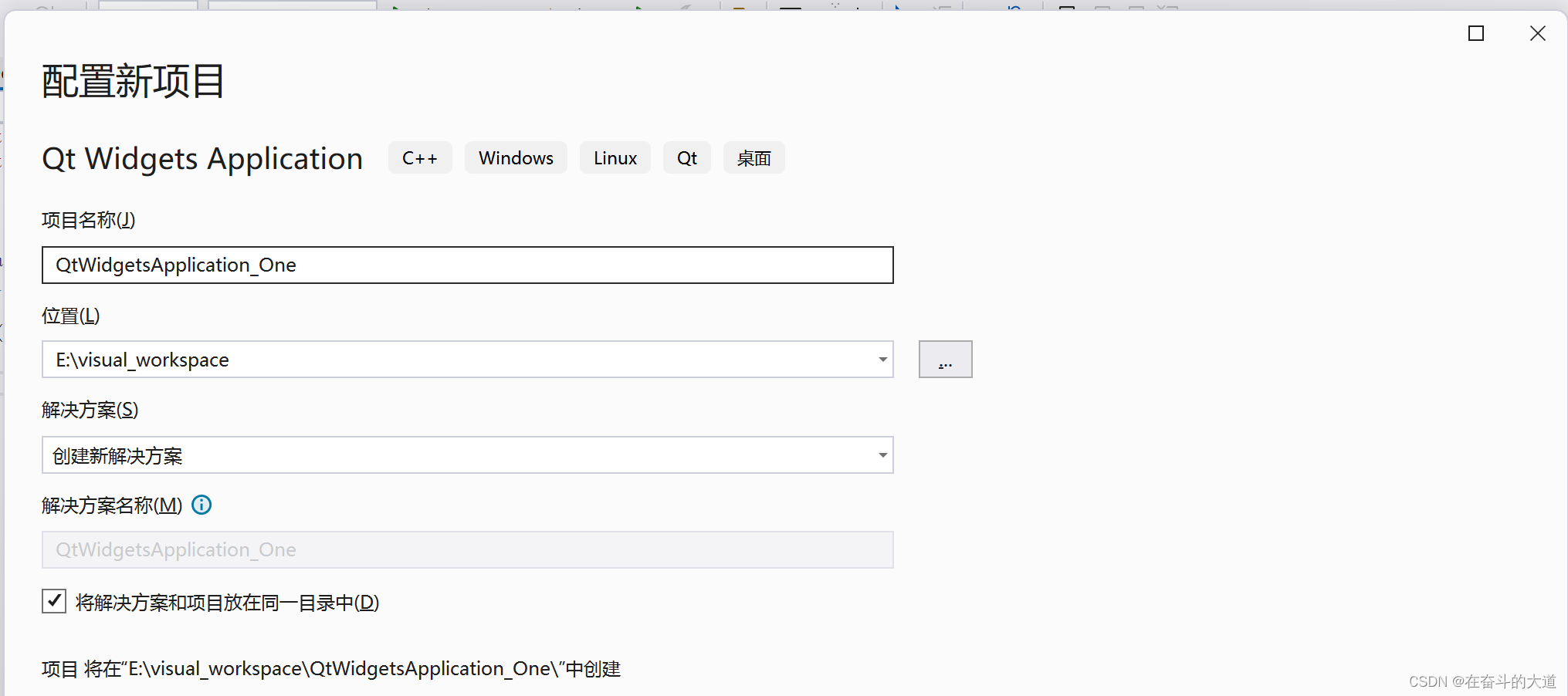Click the Linux tag

coord(615,157)
